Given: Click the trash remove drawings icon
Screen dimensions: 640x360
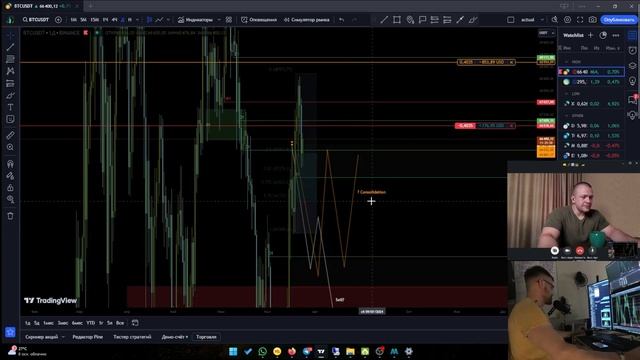Looking at the screenshot, I should (x=10, y=216).
